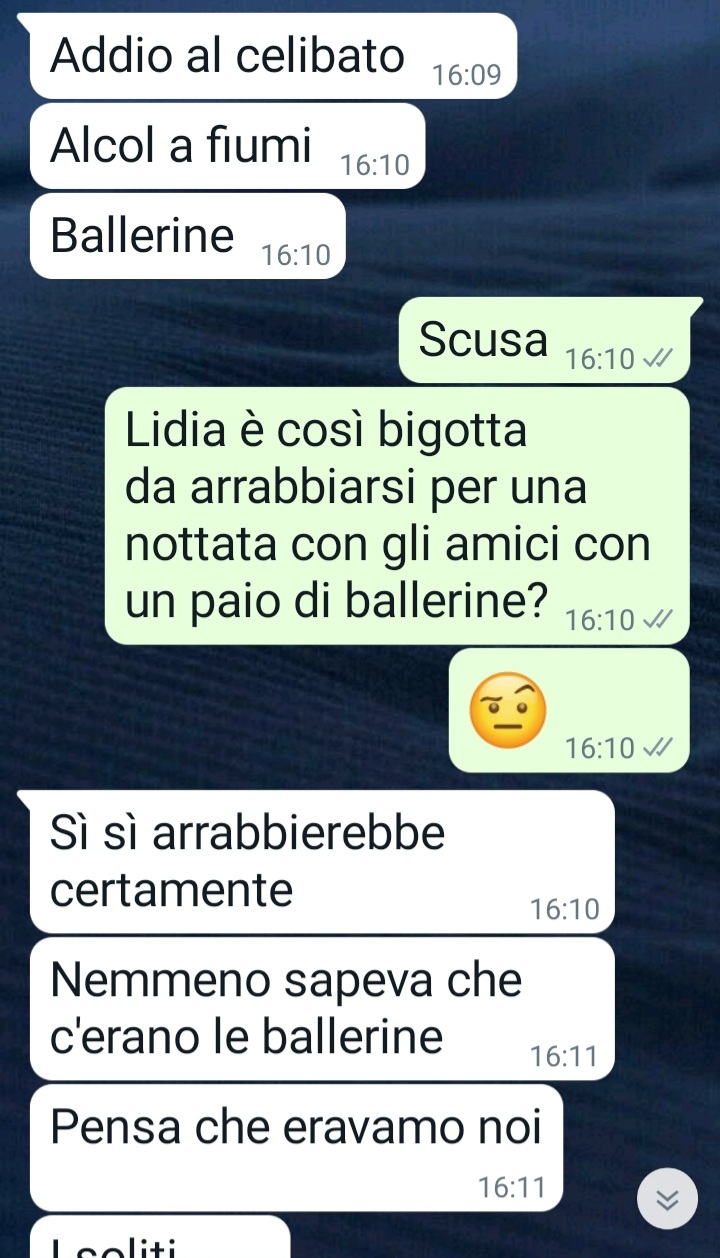Screen dimensions: 720x1258
Task: Select 'Sì sì arrabbierebbe certamente' message
Action: tap(322, 862)
